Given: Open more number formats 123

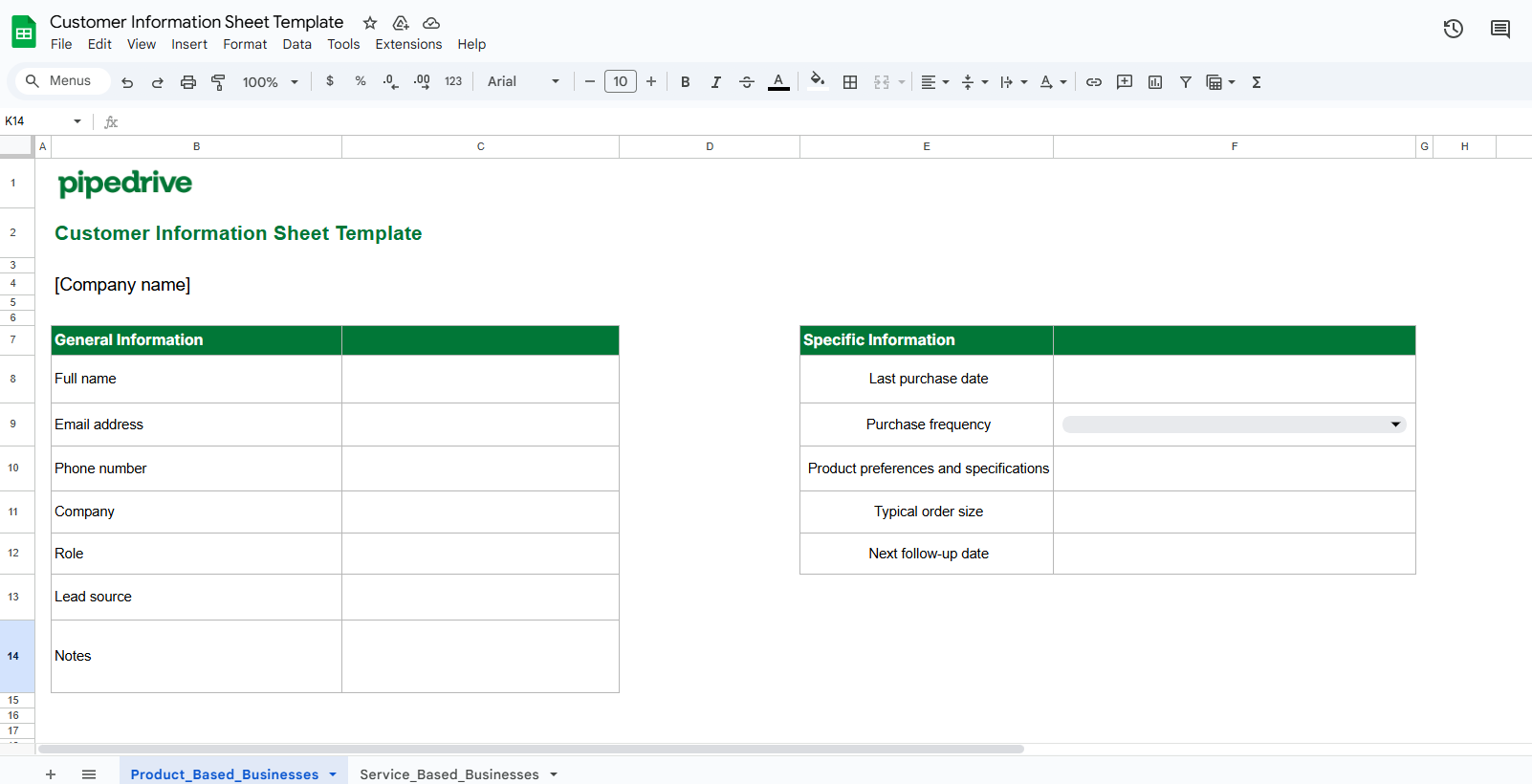Looking at the screenshot, I should pos(453,81).
